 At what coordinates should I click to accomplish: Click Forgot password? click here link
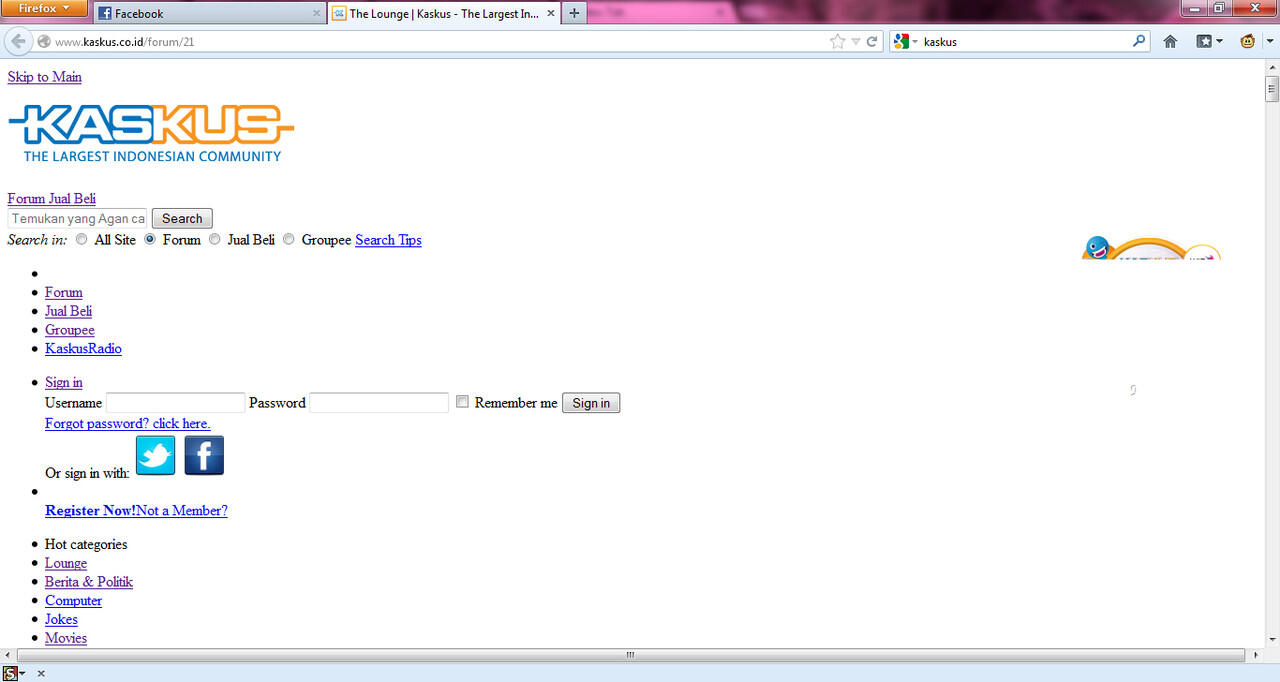coord(128,424)
